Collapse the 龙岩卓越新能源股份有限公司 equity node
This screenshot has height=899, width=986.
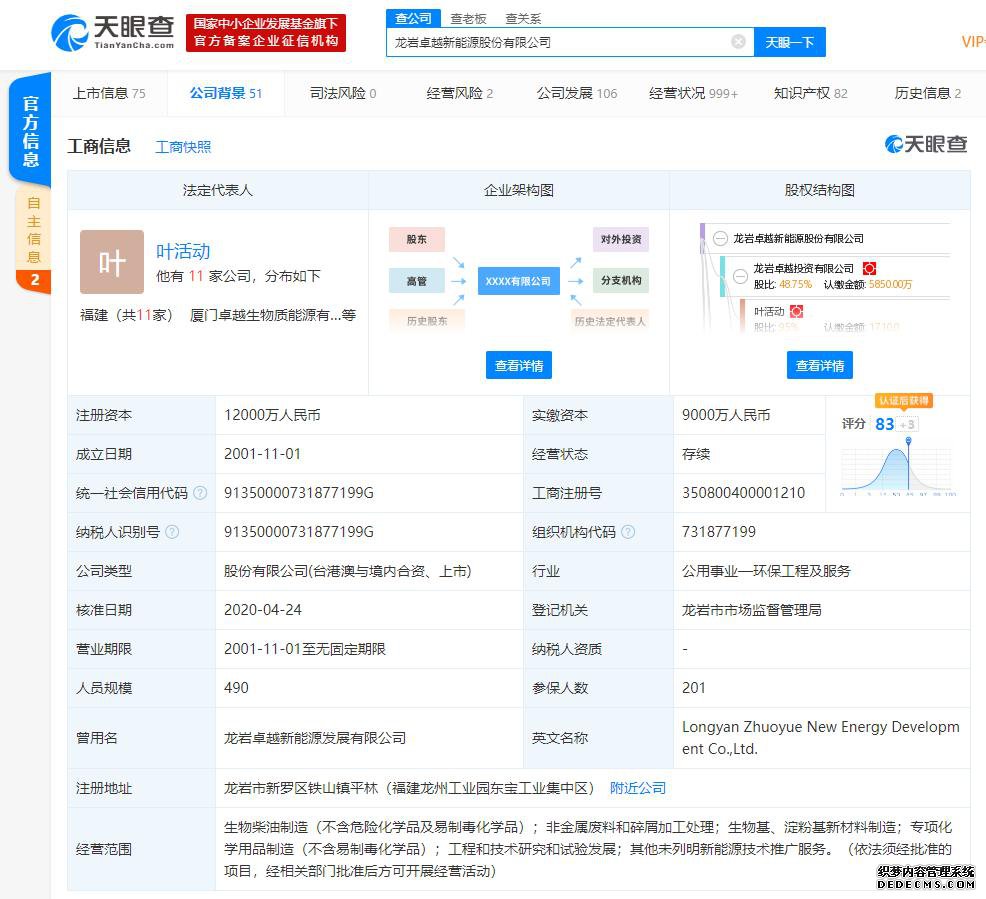coord(721,238)
